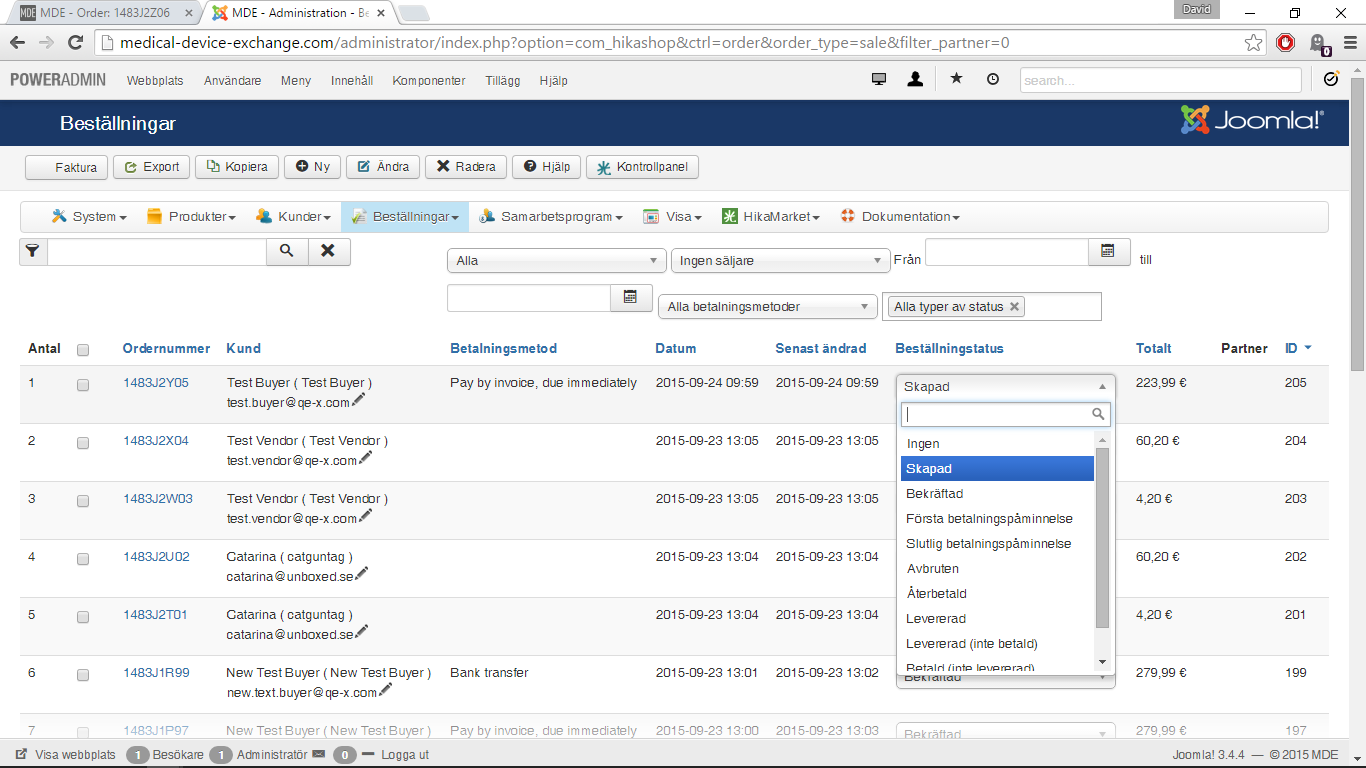Open the calendar picker for Från date
1366x768 pixels.
pos(1108,251)
